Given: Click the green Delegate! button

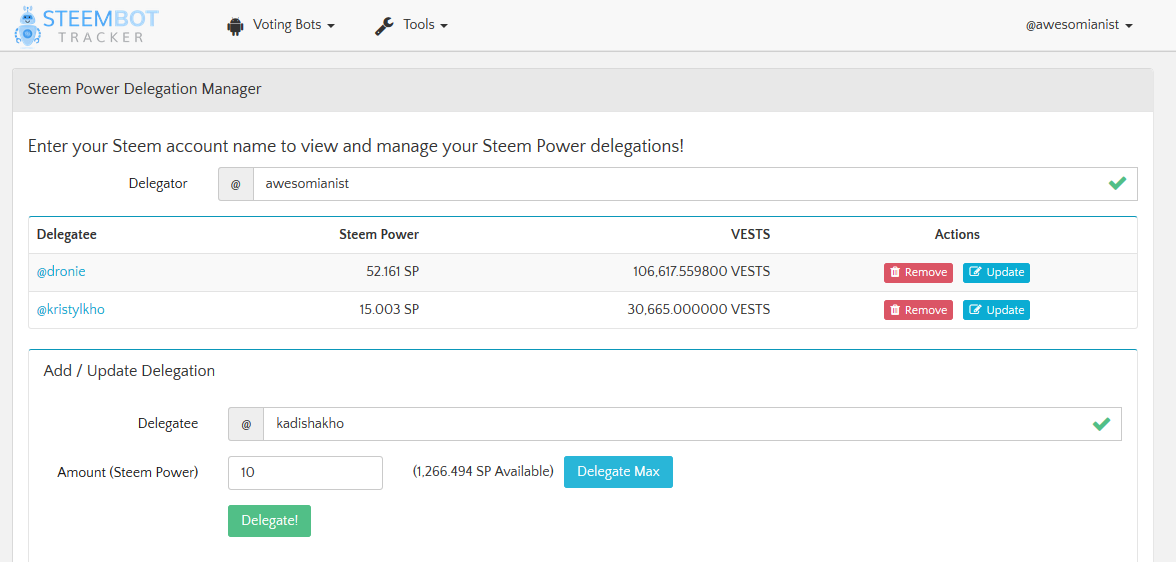Looking at the screenshot, I should [x=269, y=521].
